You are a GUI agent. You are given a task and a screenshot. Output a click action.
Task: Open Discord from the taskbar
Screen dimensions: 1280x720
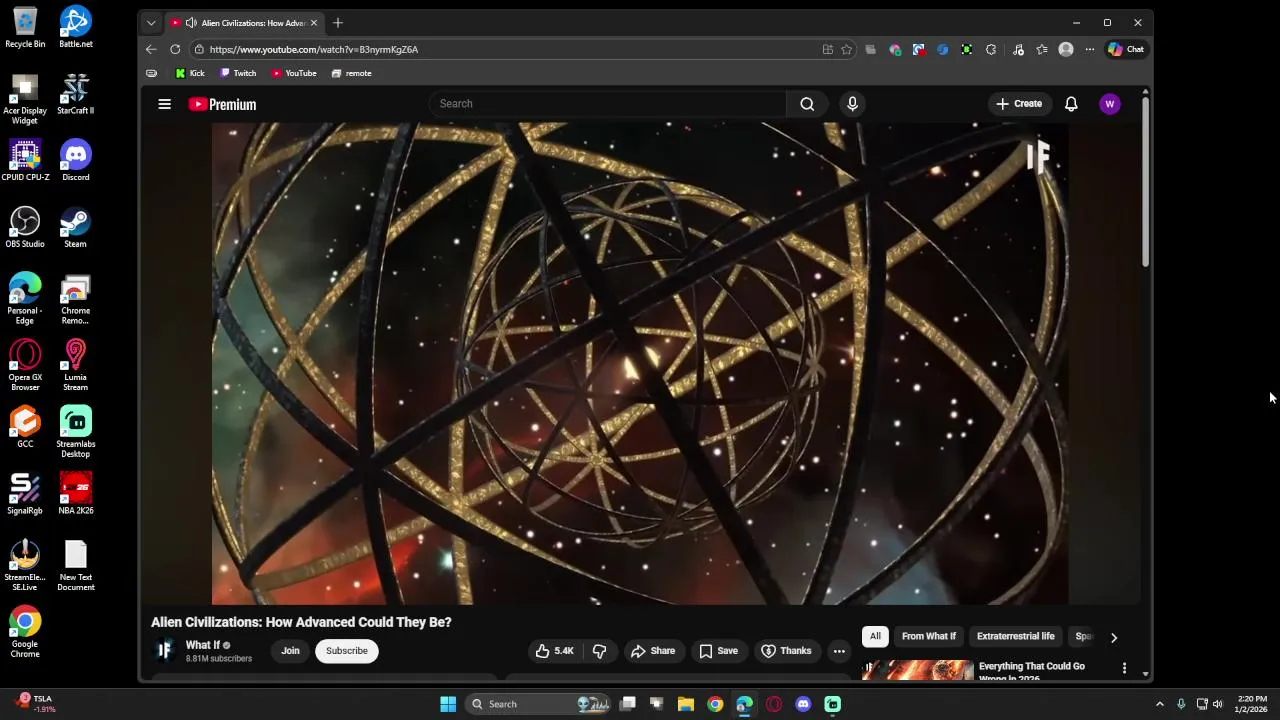(x=803, y=704)
